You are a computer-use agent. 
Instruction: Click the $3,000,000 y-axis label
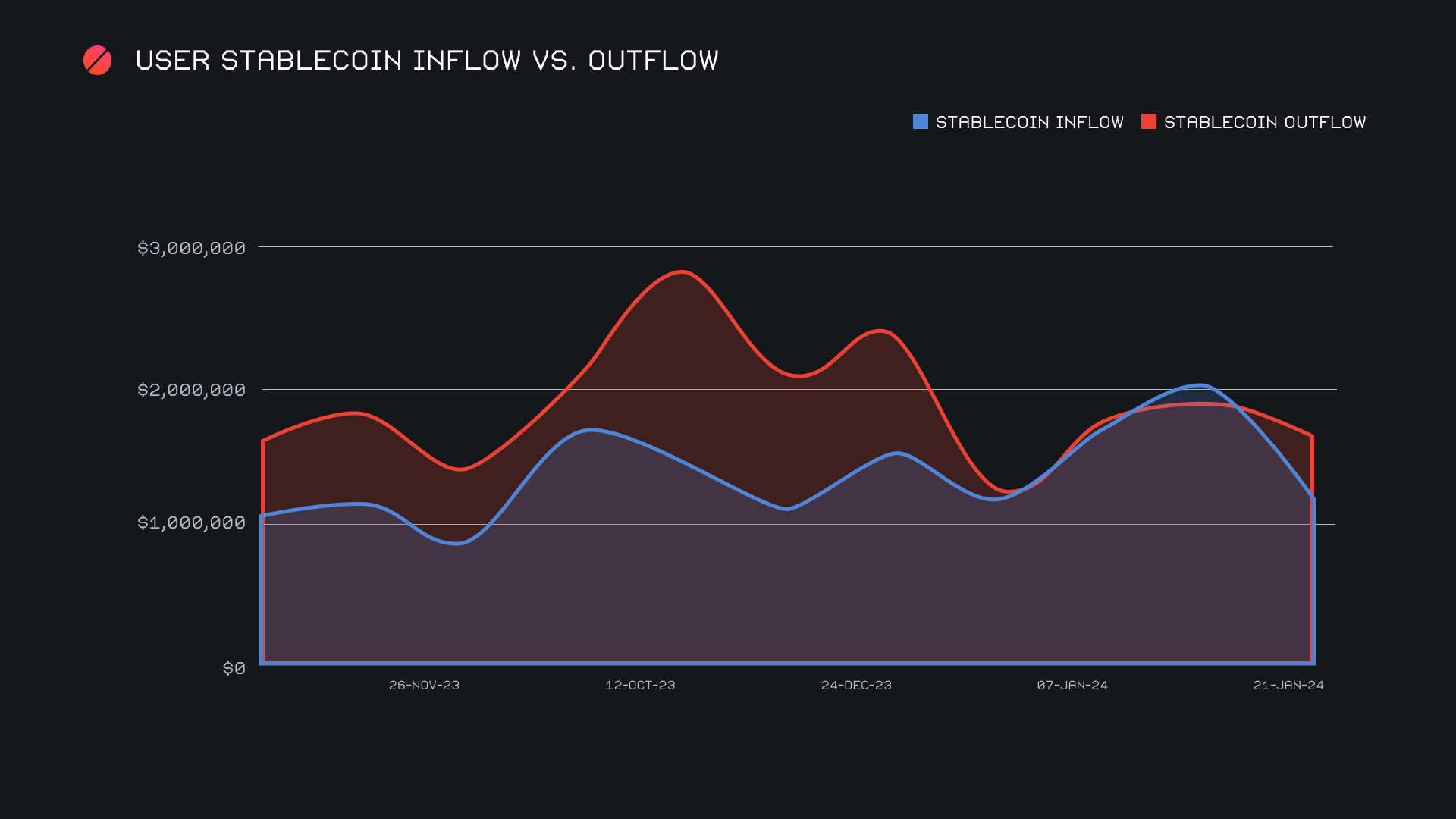point(191,248)
